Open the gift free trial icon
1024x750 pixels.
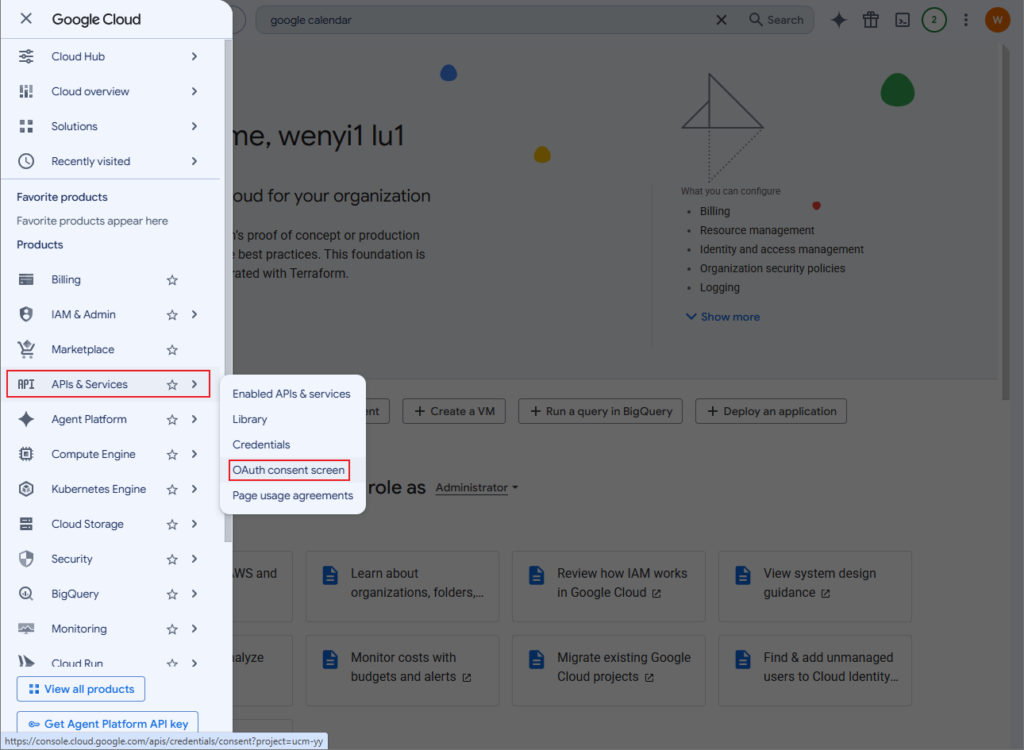871,20
